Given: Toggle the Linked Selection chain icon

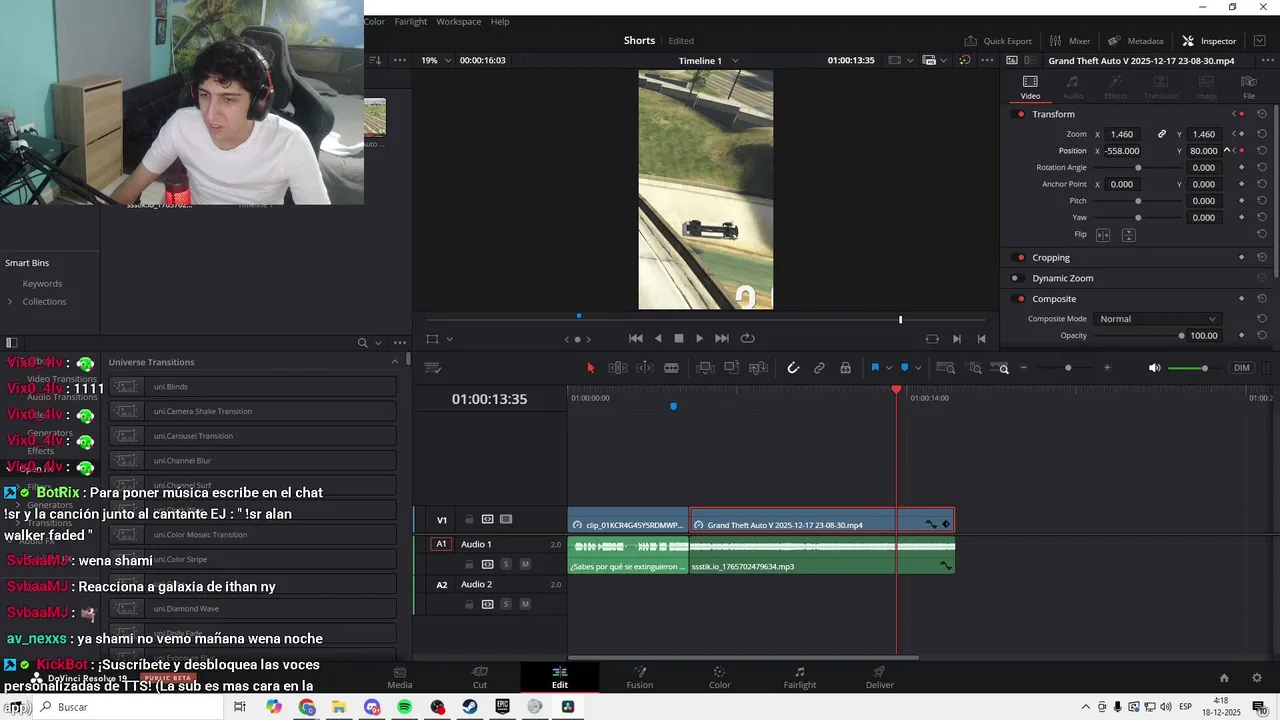Looking at the screenshot, I should click(819, 368).
